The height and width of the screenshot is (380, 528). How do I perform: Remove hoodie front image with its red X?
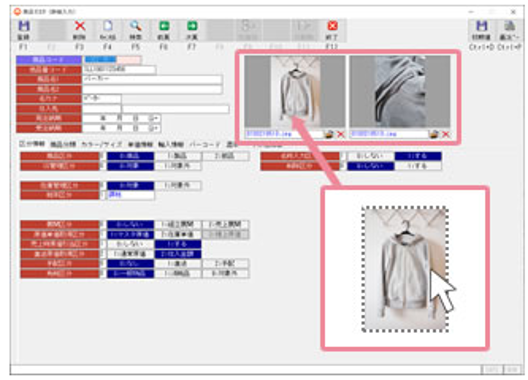tap(341, 134)
